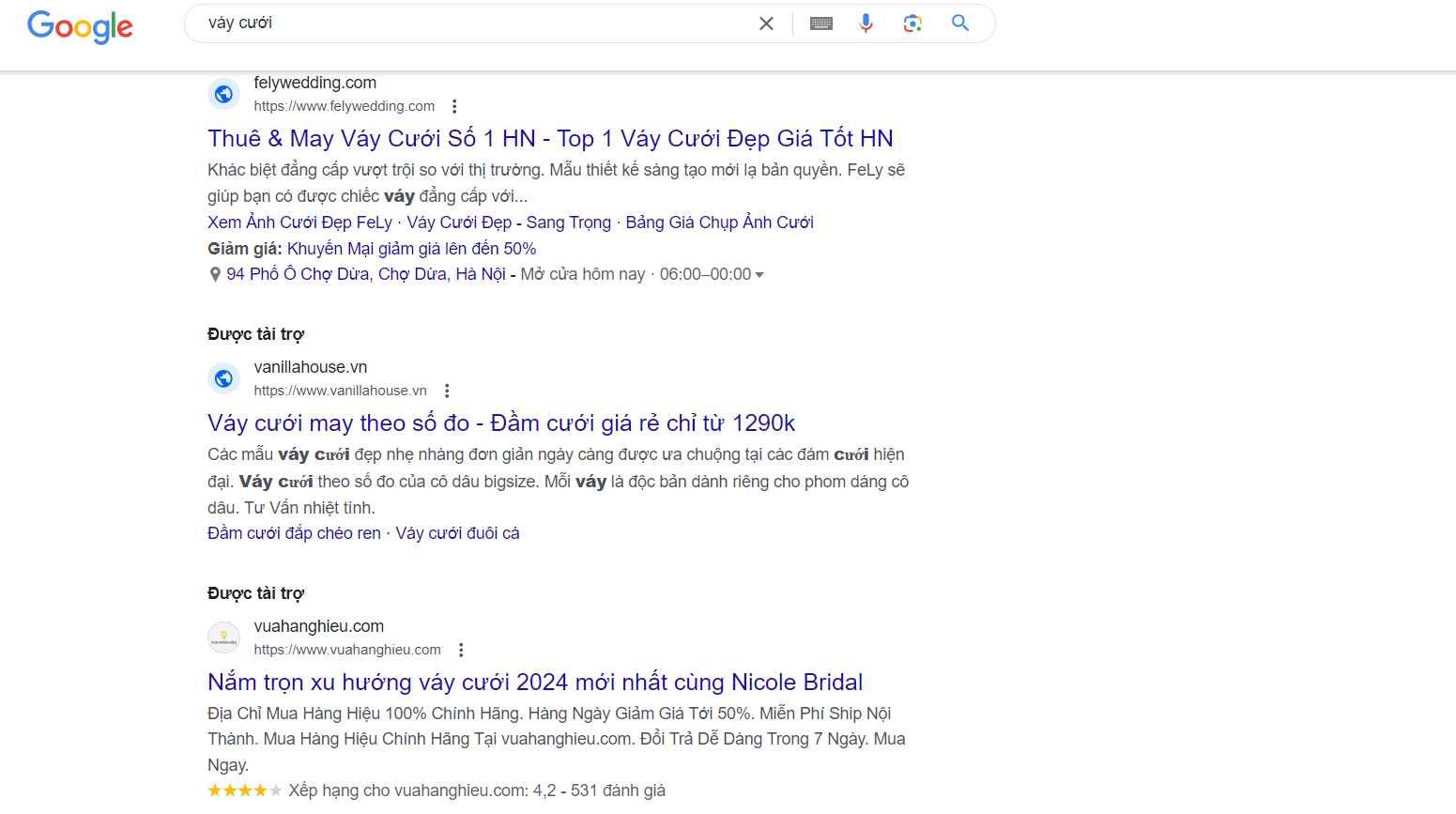Open three-dot menu for vanillahouse.vn ad

[x=447, y=391]
